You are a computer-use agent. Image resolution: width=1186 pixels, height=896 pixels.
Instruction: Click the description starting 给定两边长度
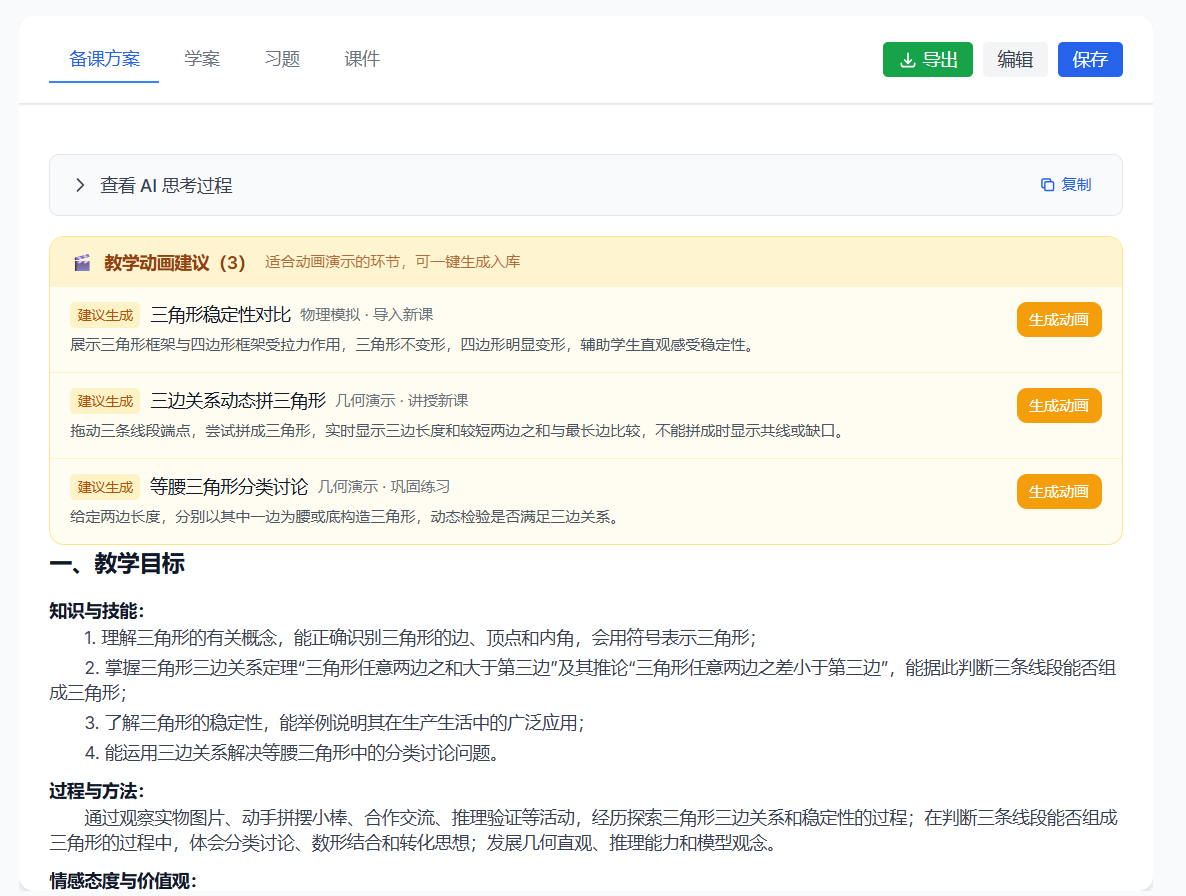(x=346, y=517)
